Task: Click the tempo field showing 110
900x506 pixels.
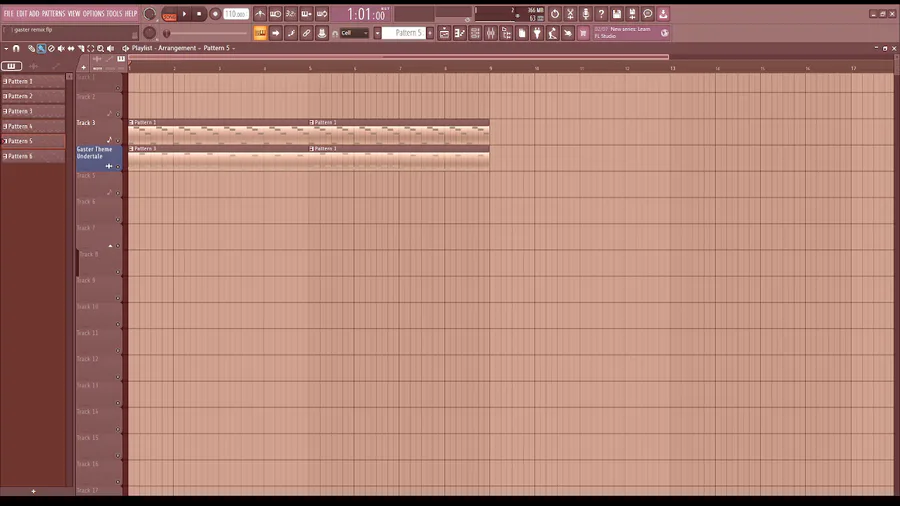Action: coord(236,14)
